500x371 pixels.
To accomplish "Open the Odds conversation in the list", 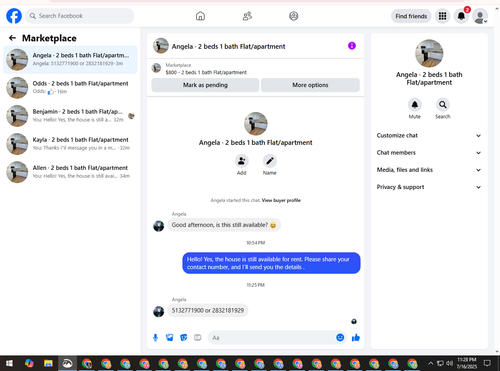I will [70, 88].
